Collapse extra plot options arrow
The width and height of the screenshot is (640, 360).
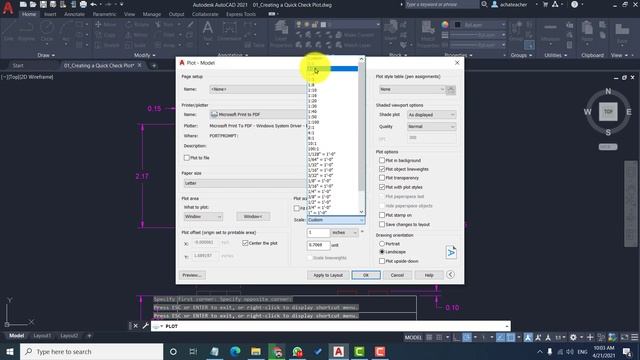point(450,275)
